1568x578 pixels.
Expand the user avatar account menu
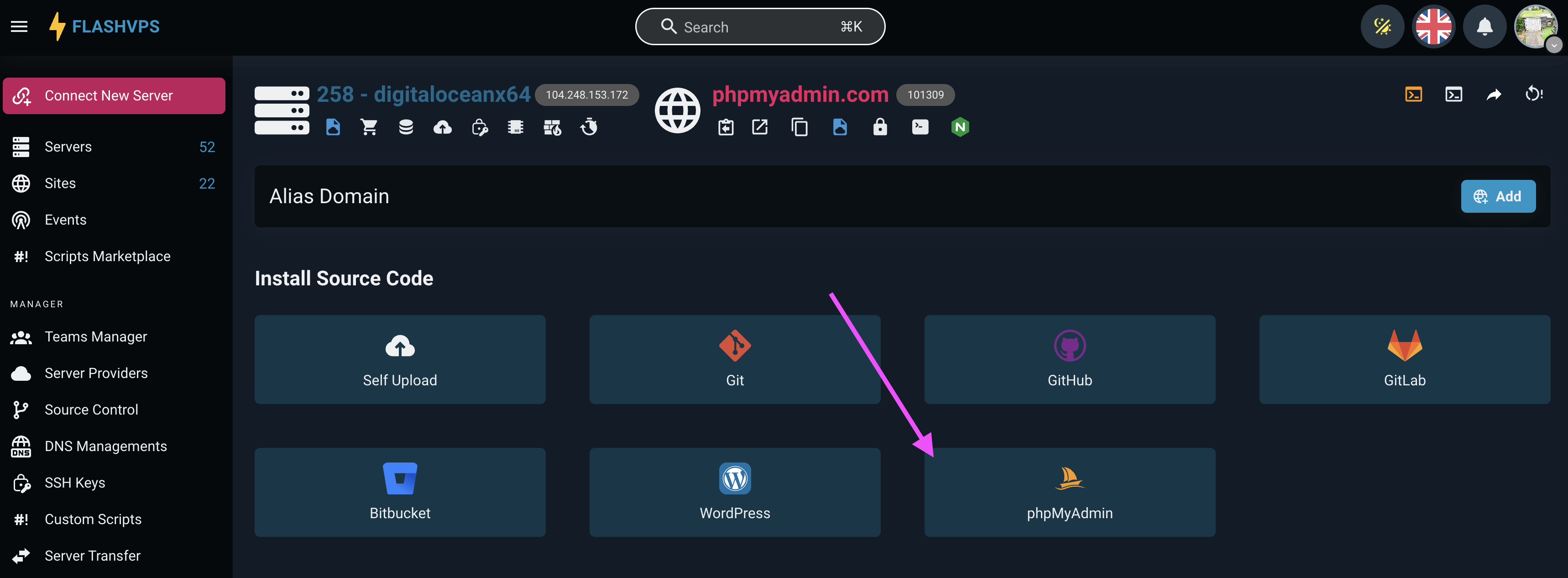click(x=1536, y=27)
